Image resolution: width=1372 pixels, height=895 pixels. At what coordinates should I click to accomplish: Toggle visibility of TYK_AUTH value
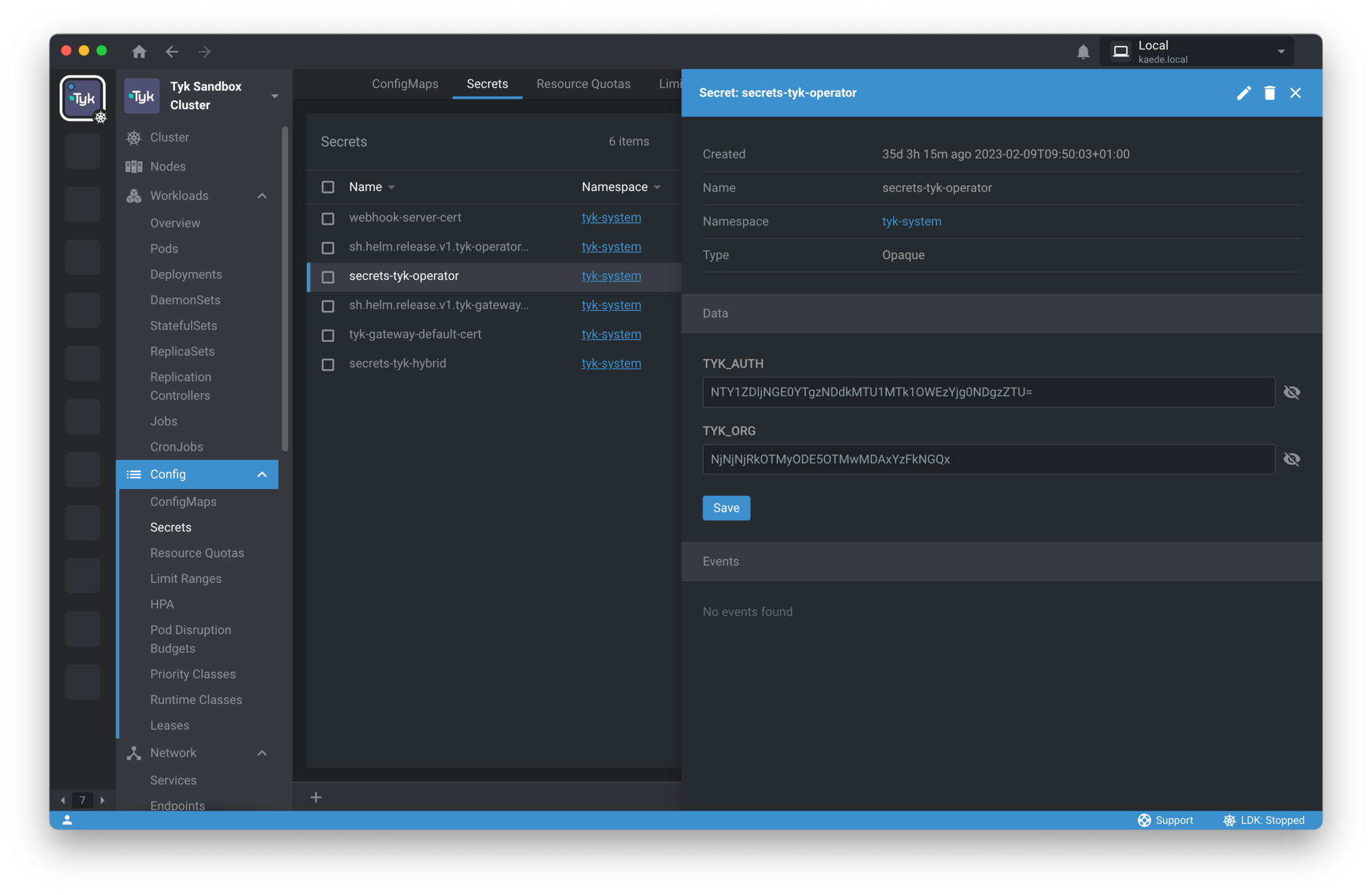point(1291,392)
